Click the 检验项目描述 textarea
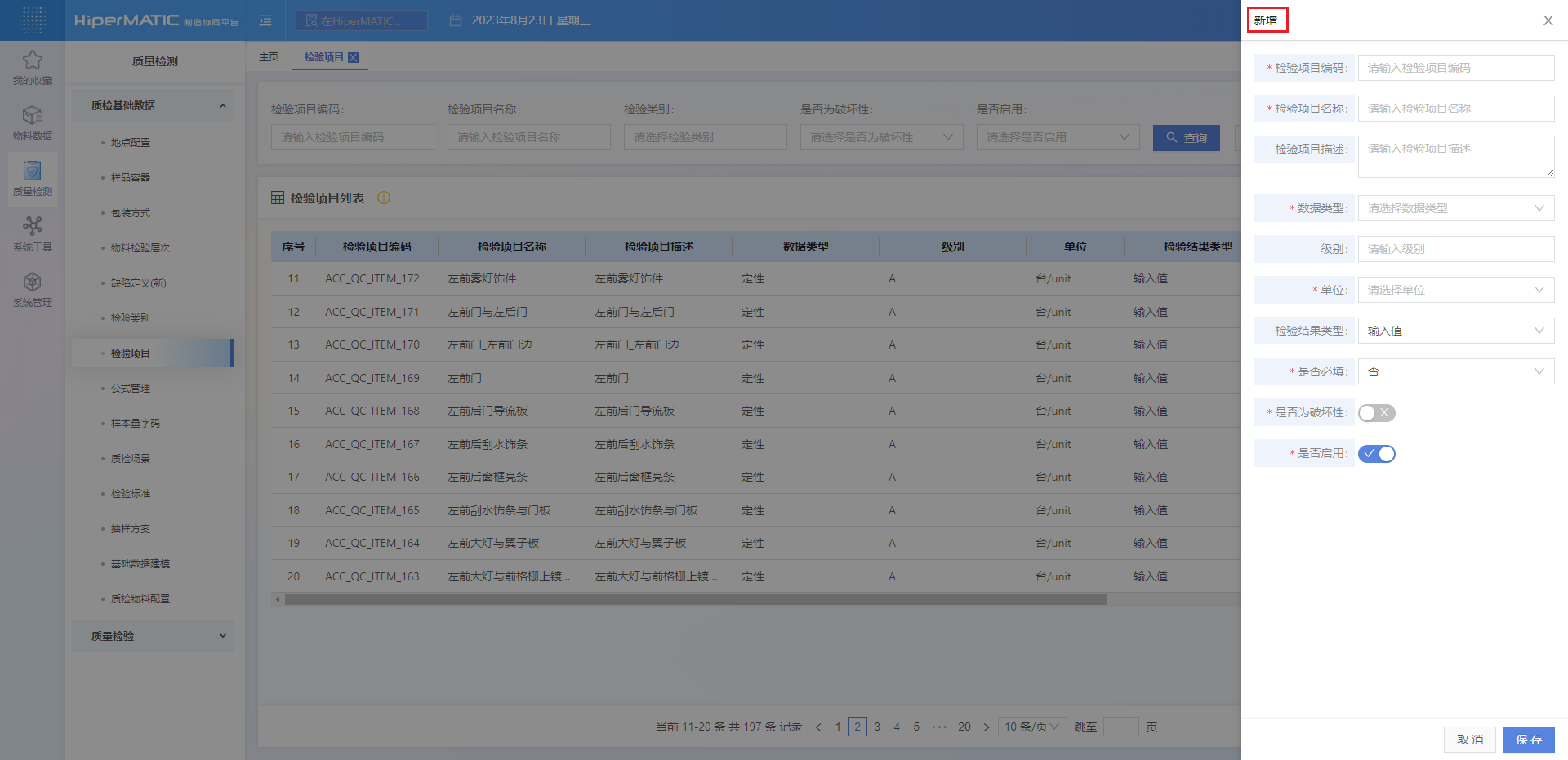Screen dimensions: 1568x760 pos(1456,157)
